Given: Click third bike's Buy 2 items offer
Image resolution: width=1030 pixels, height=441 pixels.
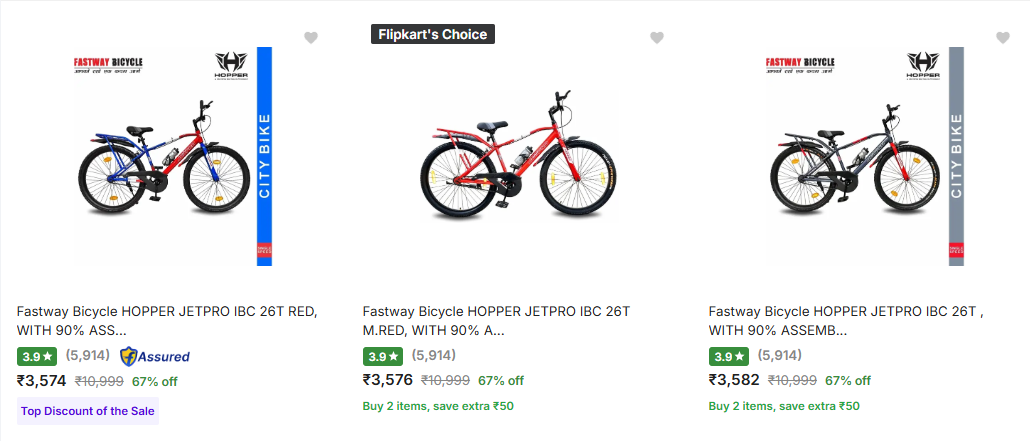Looking at the screenshot, I should click(x=784, y=406).
